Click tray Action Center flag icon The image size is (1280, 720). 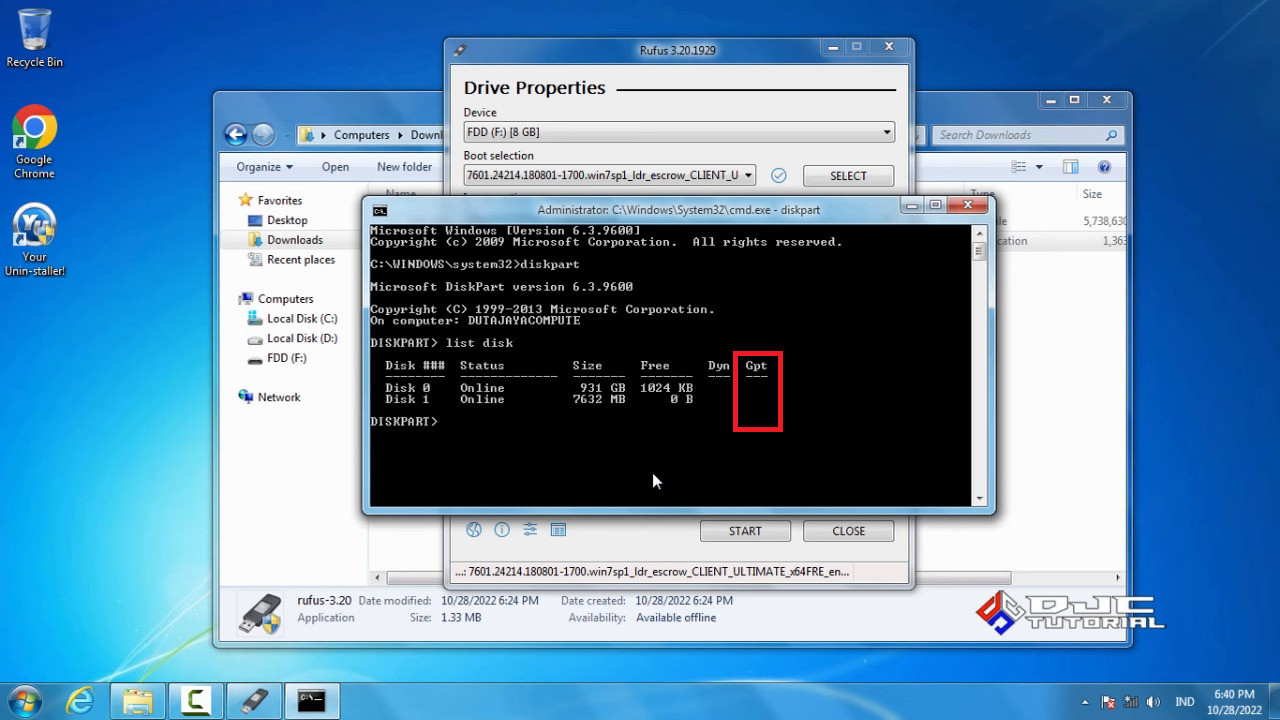(x=1108, y=702)
